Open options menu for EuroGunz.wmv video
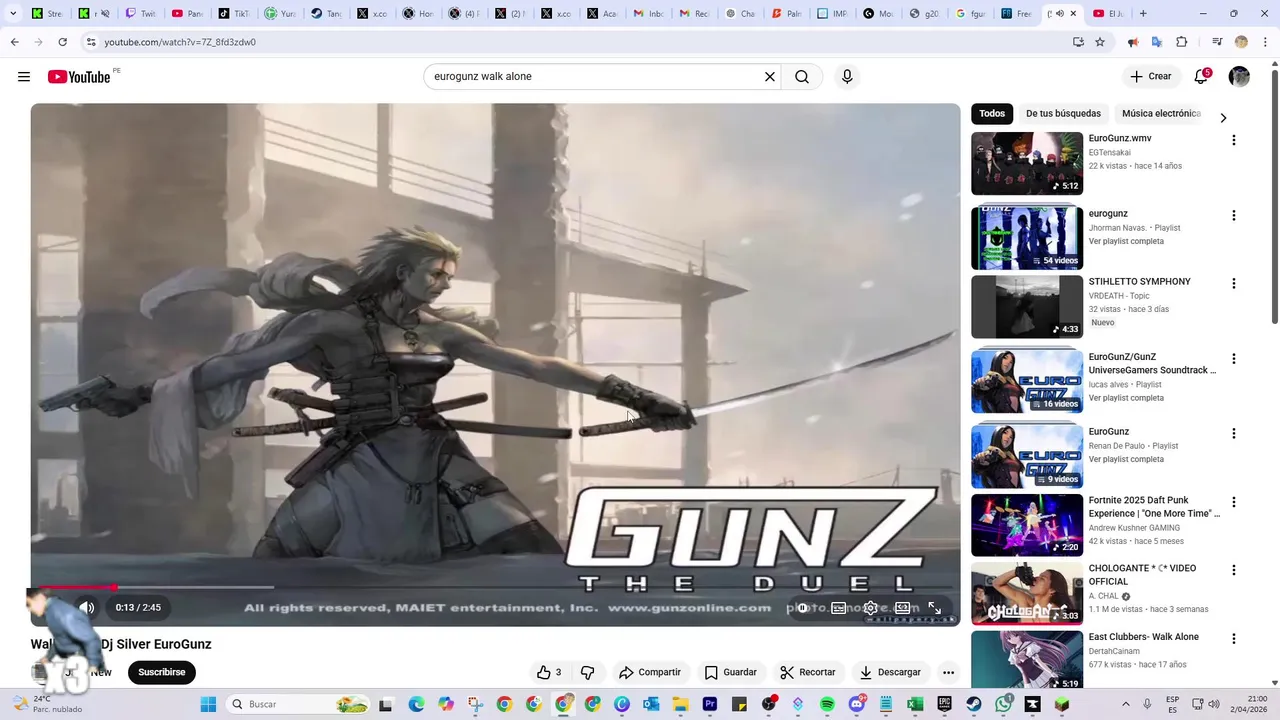 pyautogui.click(x=1233, y=140)
